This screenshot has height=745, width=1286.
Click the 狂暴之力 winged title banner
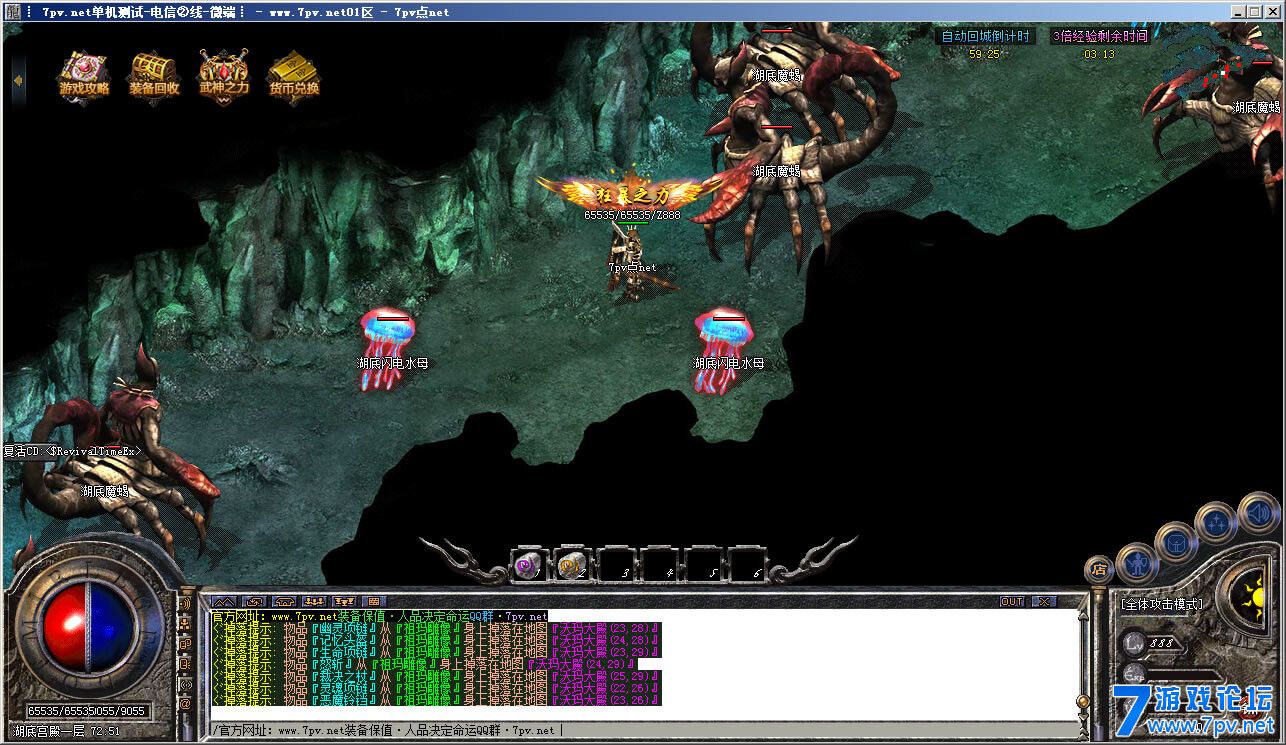point(632,191)
